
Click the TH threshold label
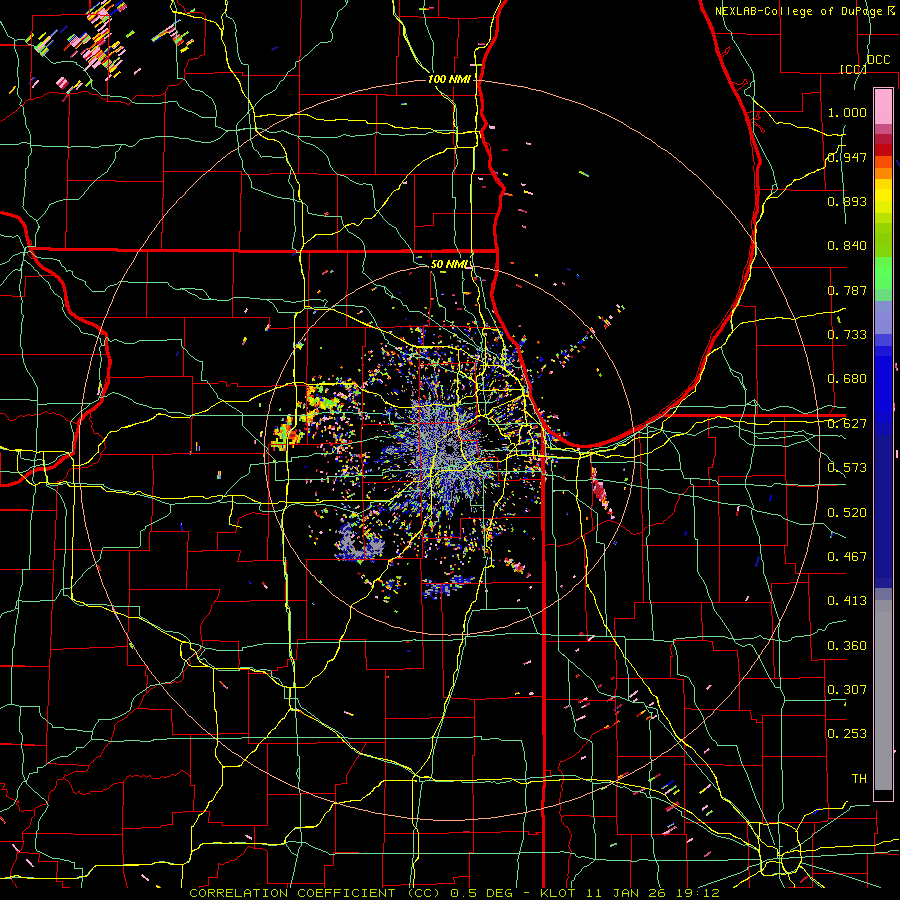pyautogui.click(x=859, y=779)
